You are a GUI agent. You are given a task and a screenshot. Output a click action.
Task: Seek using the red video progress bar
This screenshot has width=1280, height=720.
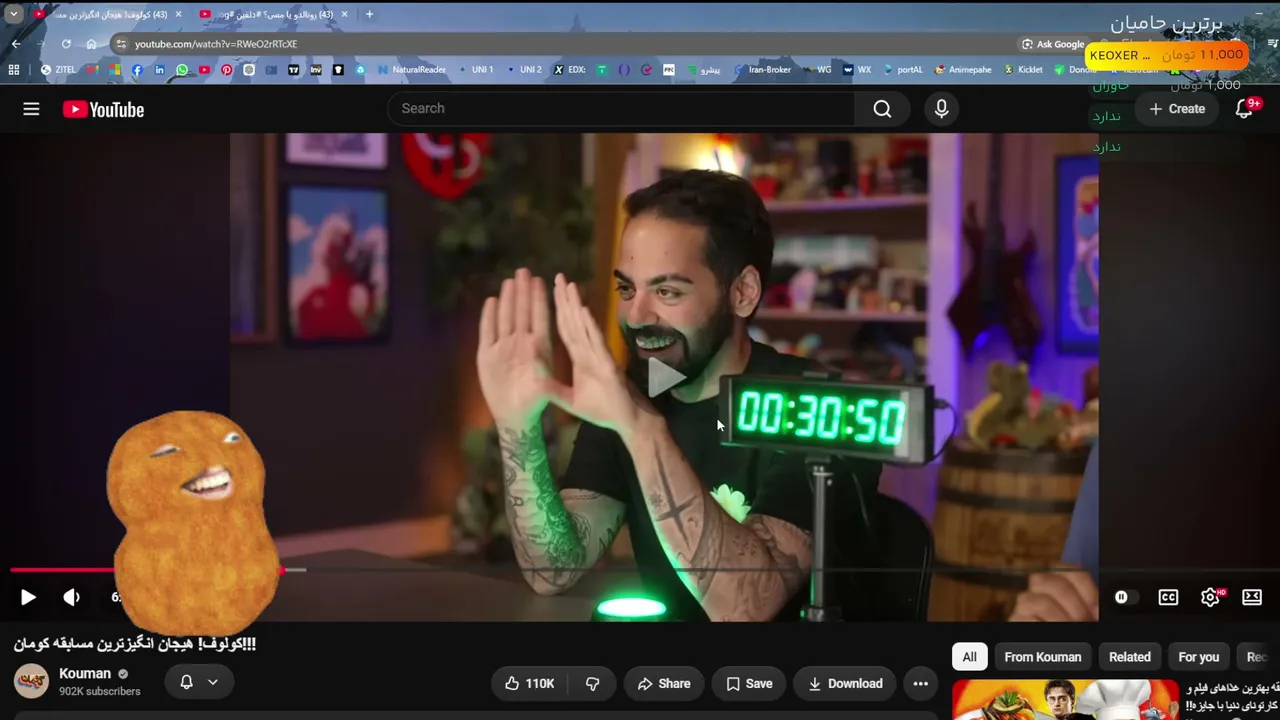point(640,570)
